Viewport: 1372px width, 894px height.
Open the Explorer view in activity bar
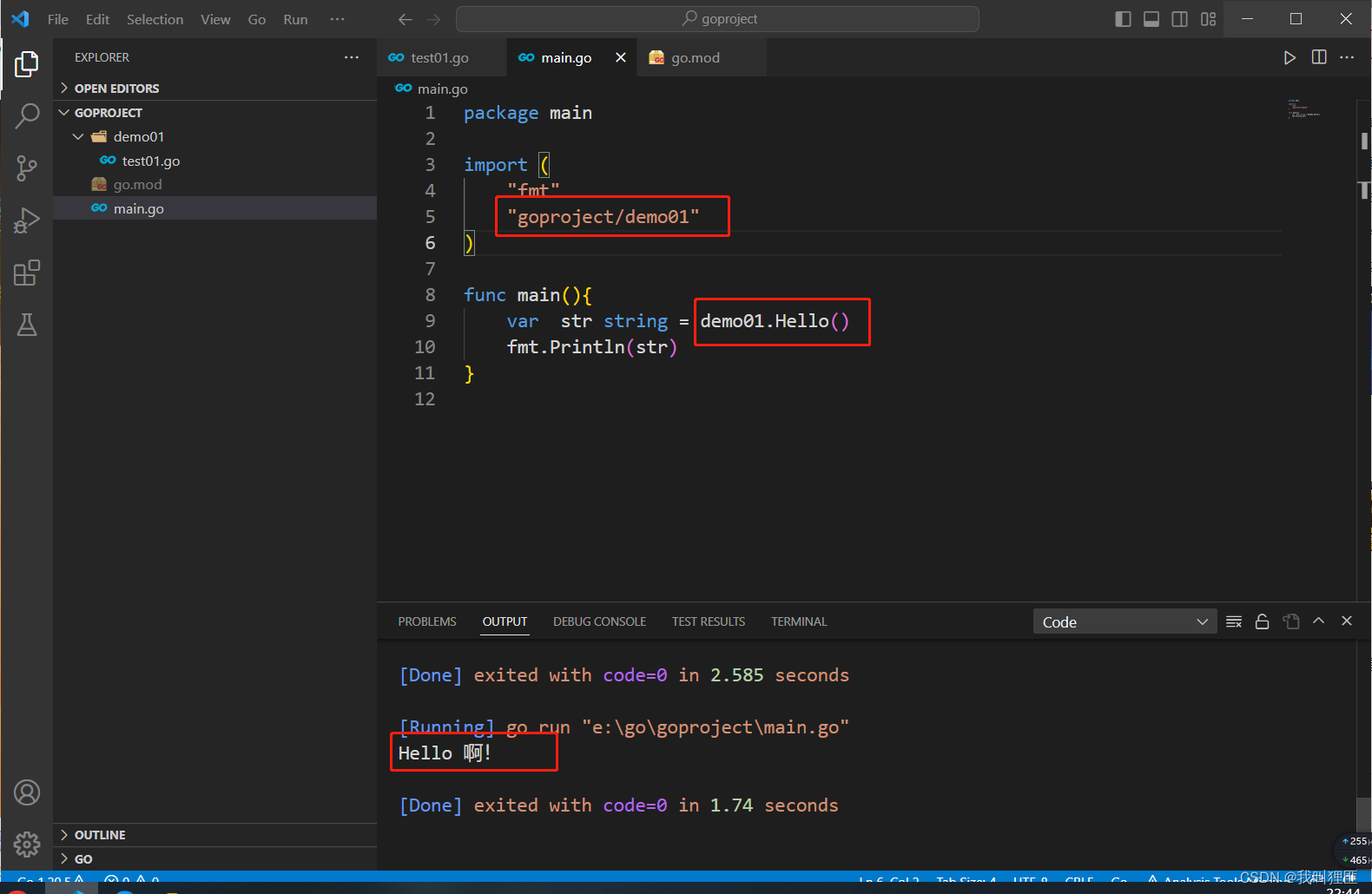click(x=27, y=63)
